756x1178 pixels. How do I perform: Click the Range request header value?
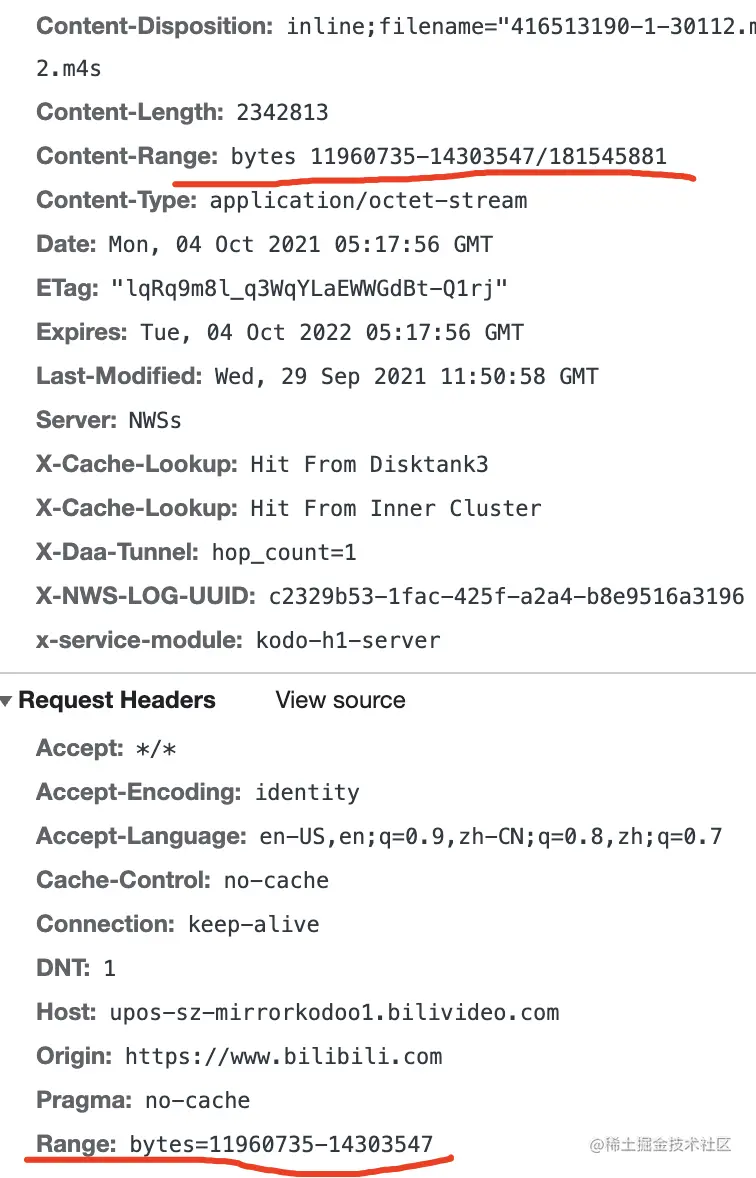[281, 1143]
